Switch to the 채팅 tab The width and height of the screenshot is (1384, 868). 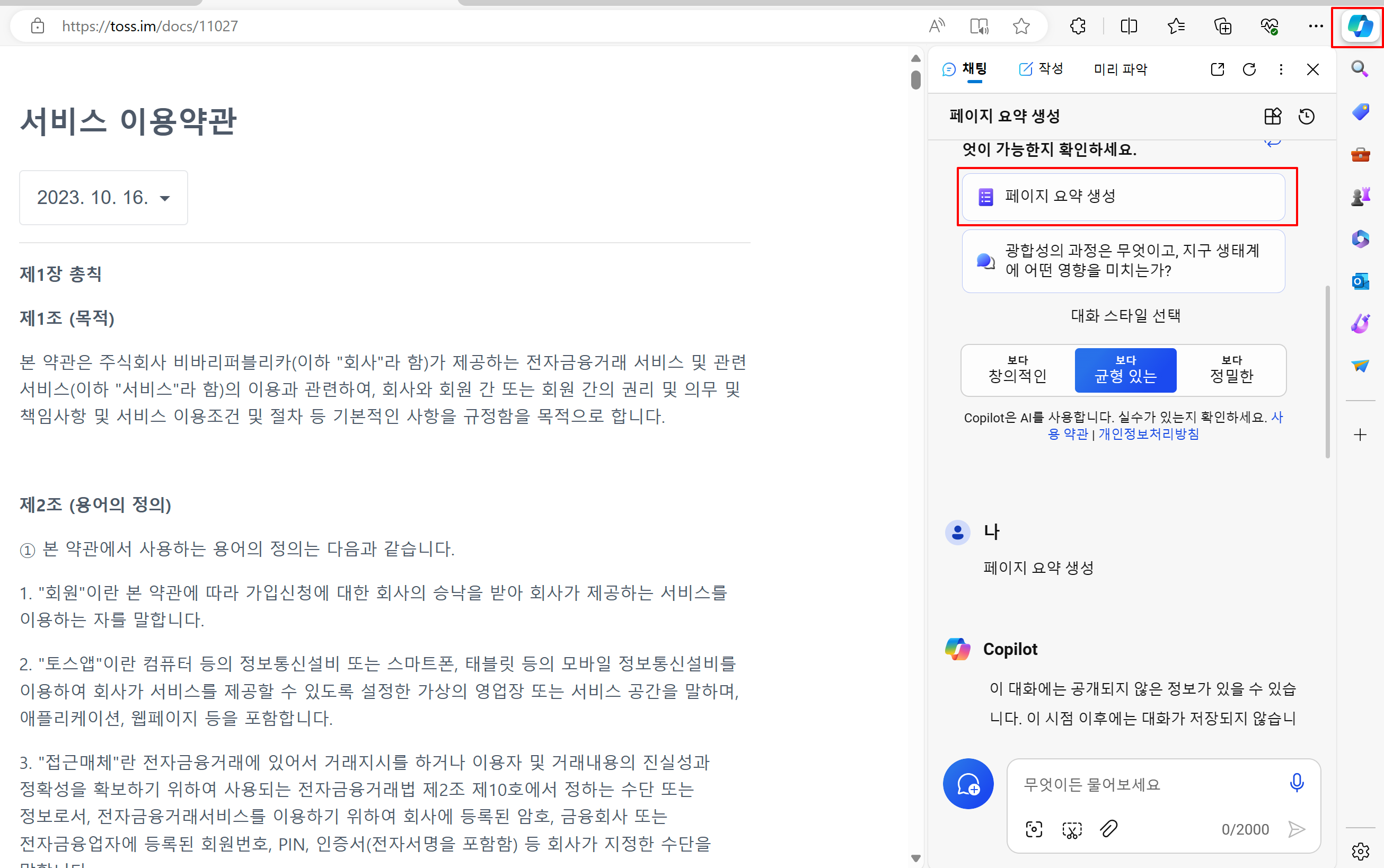(965, 69)
